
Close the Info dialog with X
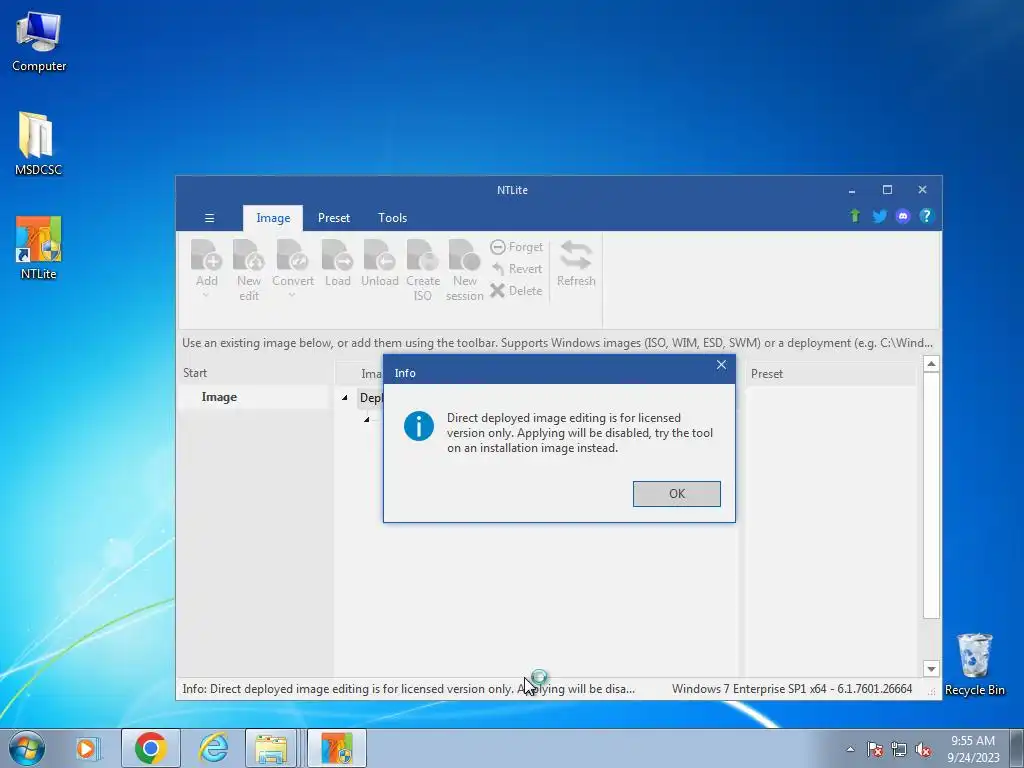pyautogui.click(x=721, y=365)
